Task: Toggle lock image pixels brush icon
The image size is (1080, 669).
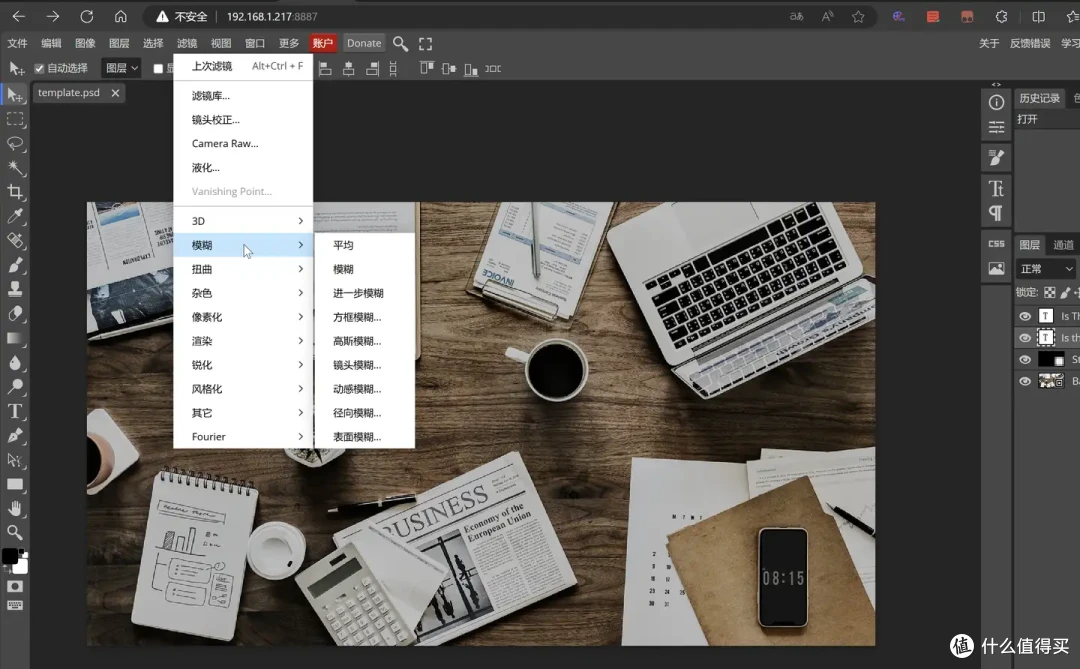Action: [x=1065, y=292]
